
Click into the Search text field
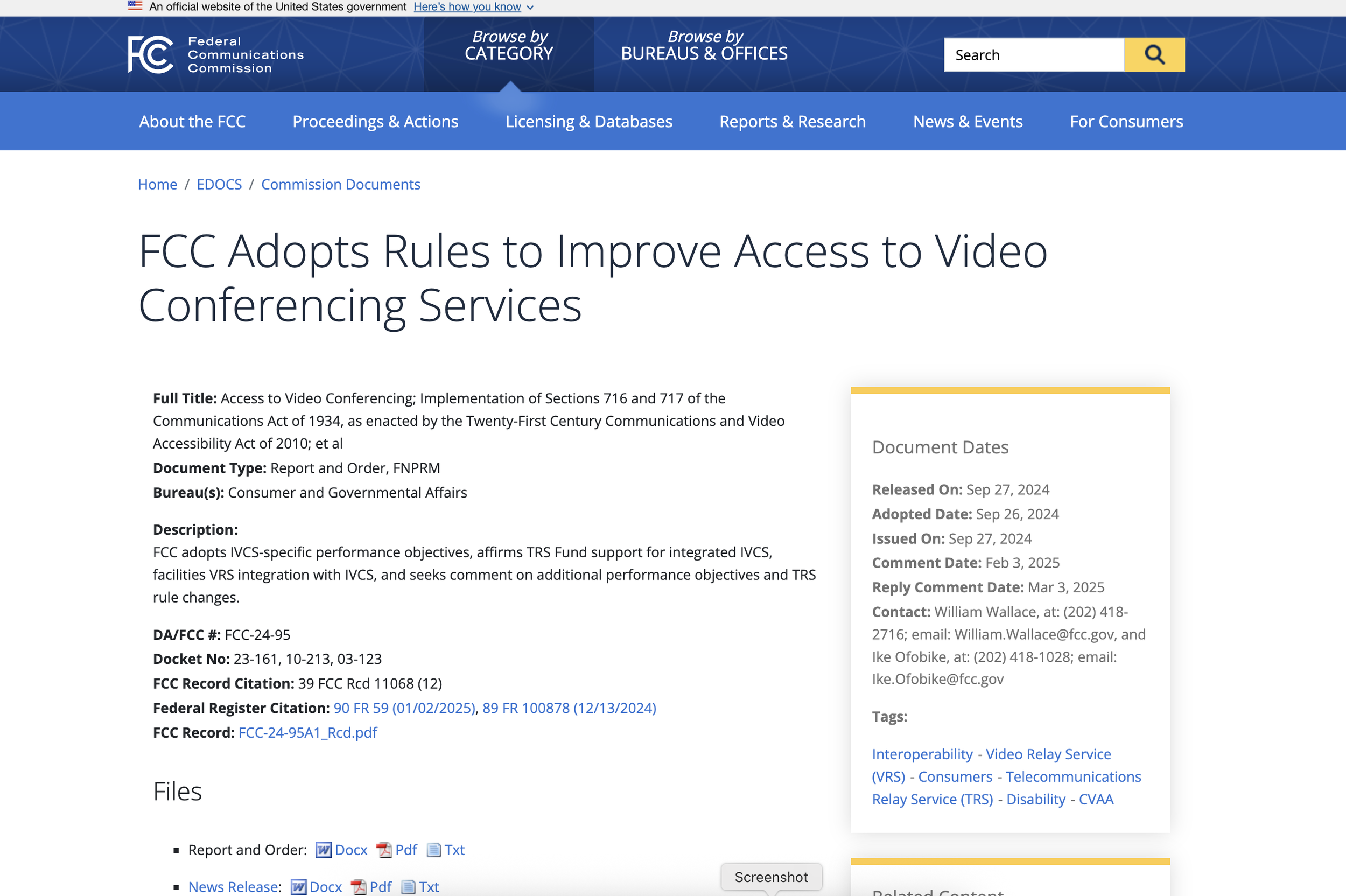pyautogui.click(x=1033, y=55)
